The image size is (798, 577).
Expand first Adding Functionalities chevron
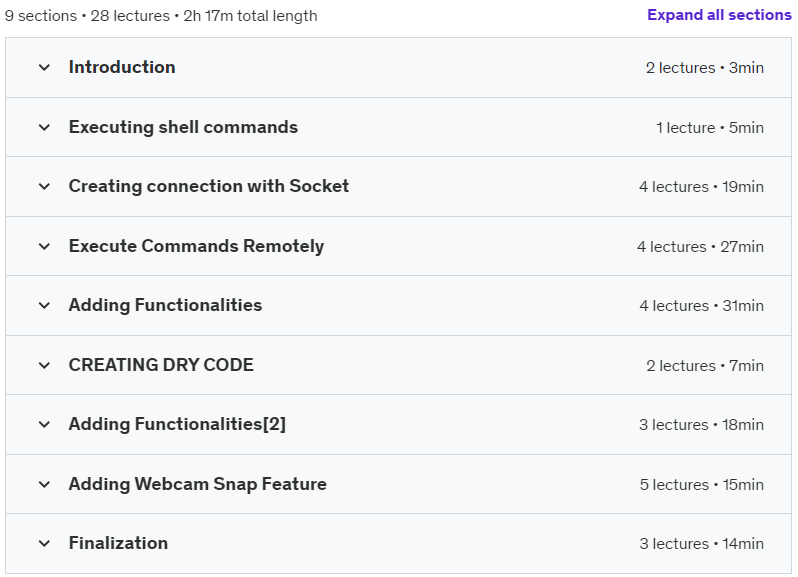[44, 305]
